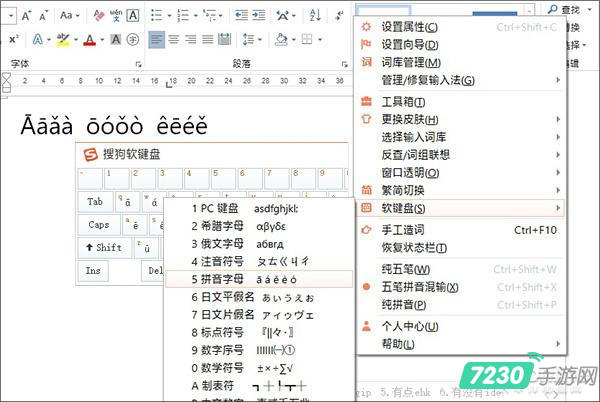
Task: Click the Sort A-Z icon
Action: coord(315,16)
